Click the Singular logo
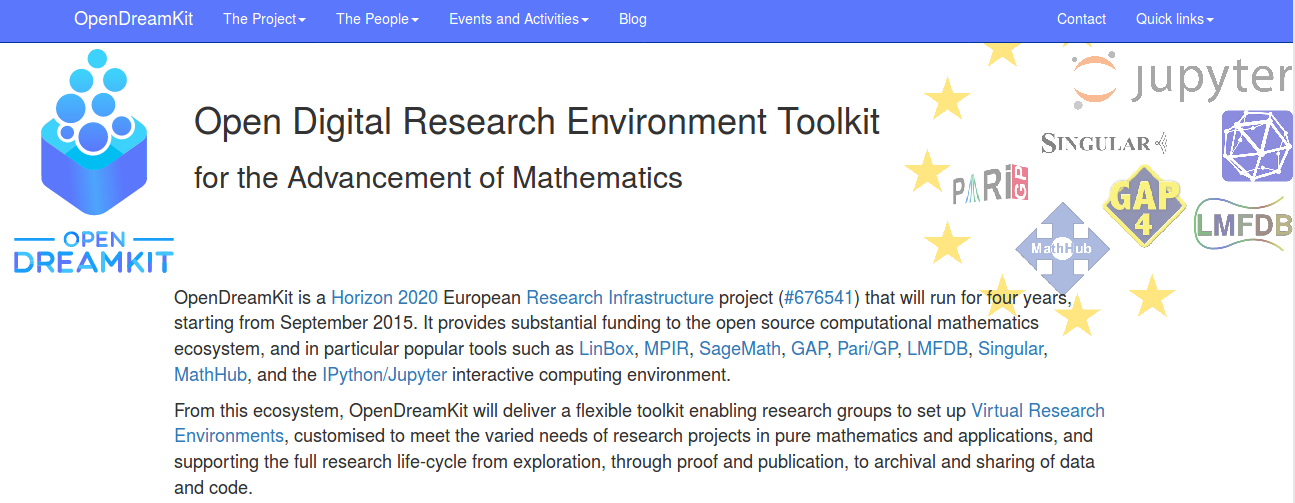Image resolution: width=1295 pixels, height=503 pixels. [1104, 143]
